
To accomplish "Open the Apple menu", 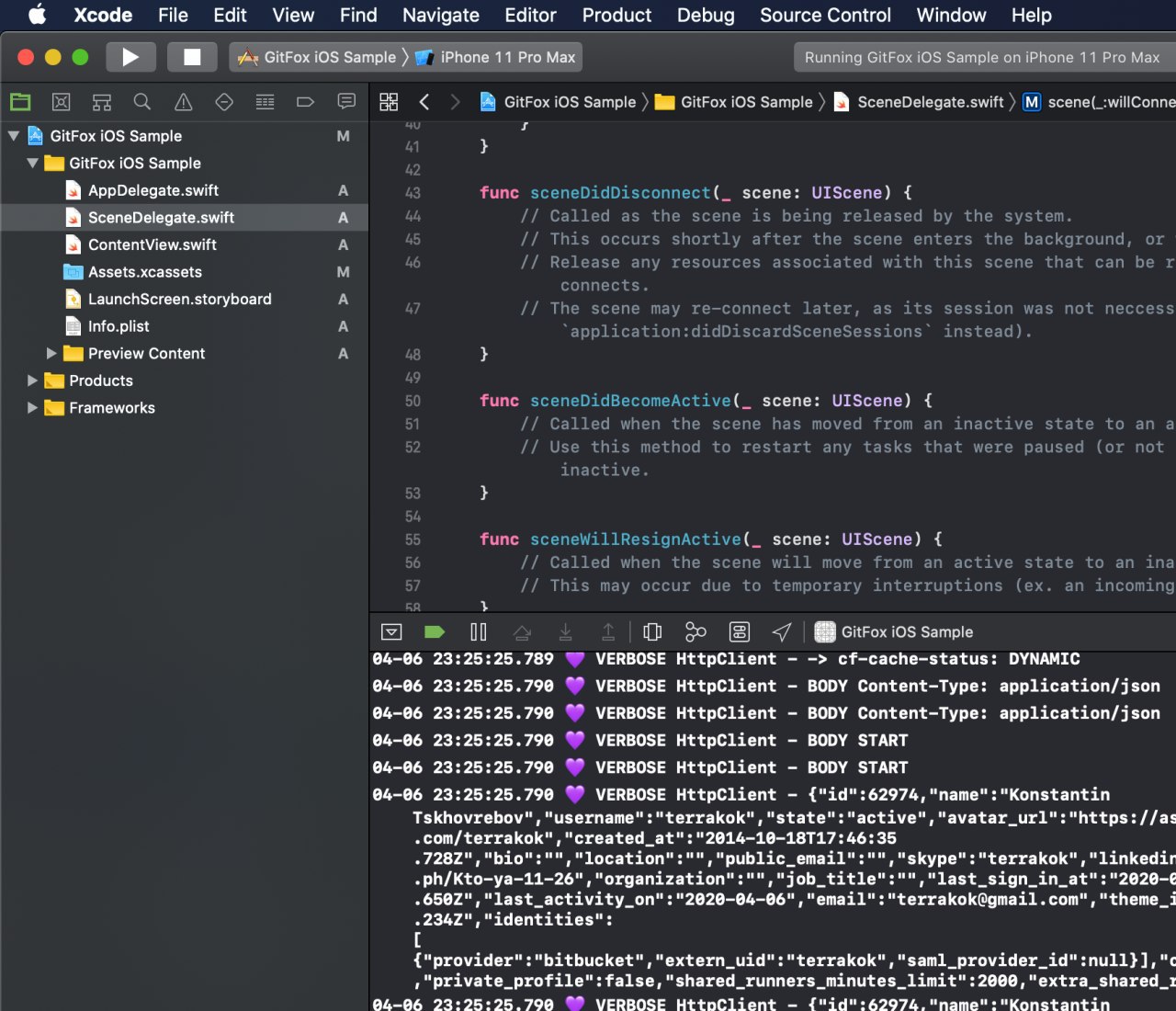I will tap(37, 15).
